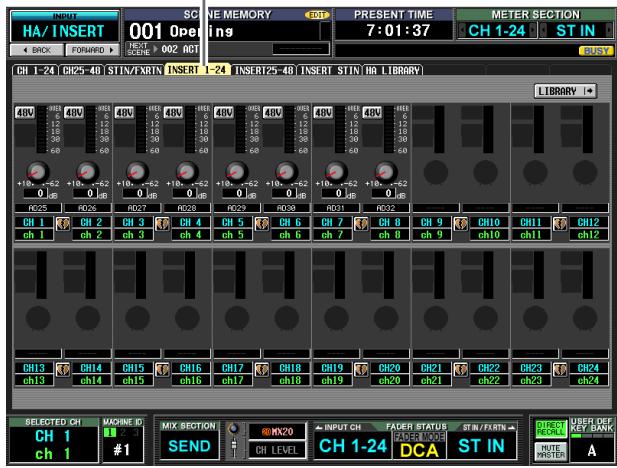Image resolution: width=617 pixels, height=468 pixels.
Task: Click the ST IN fader status button
Action: click(481, 446)
